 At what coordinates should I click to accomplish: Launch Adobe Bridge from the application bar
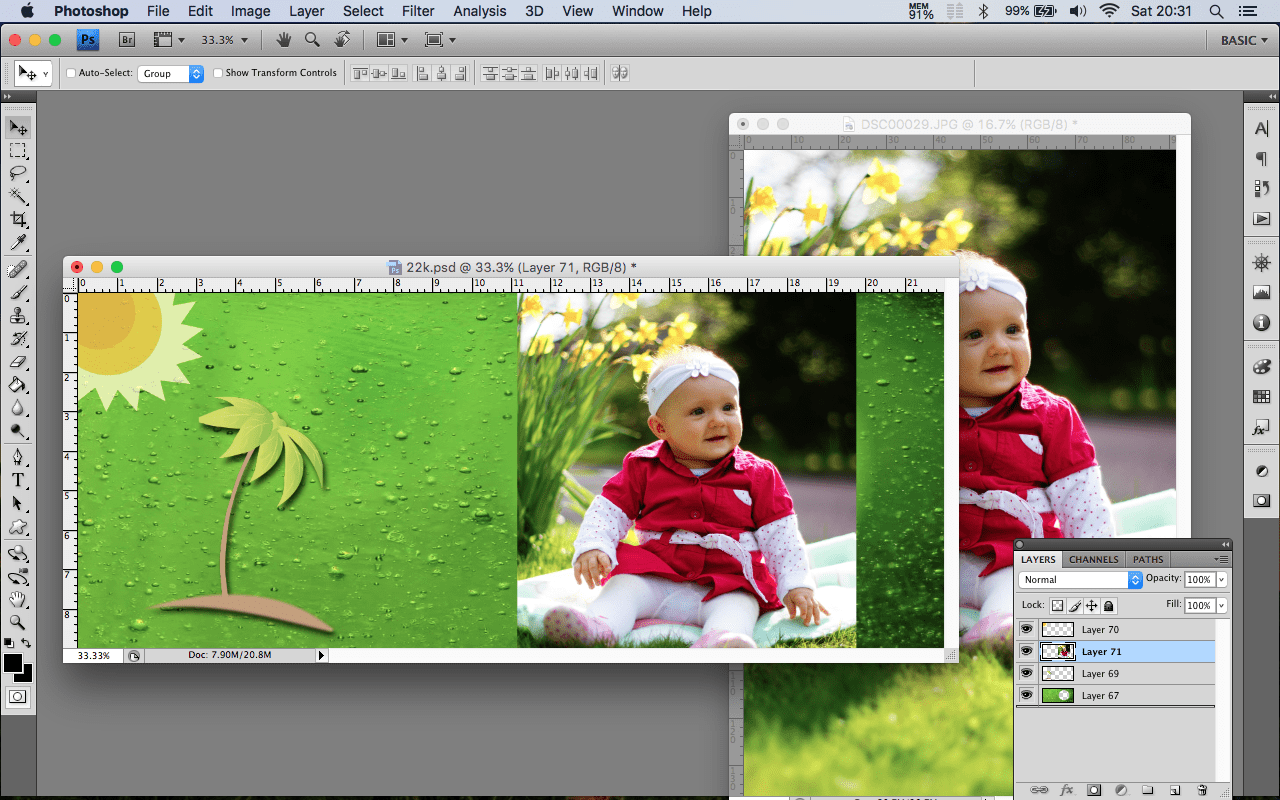pyautogui.click(x=127, y=40)
